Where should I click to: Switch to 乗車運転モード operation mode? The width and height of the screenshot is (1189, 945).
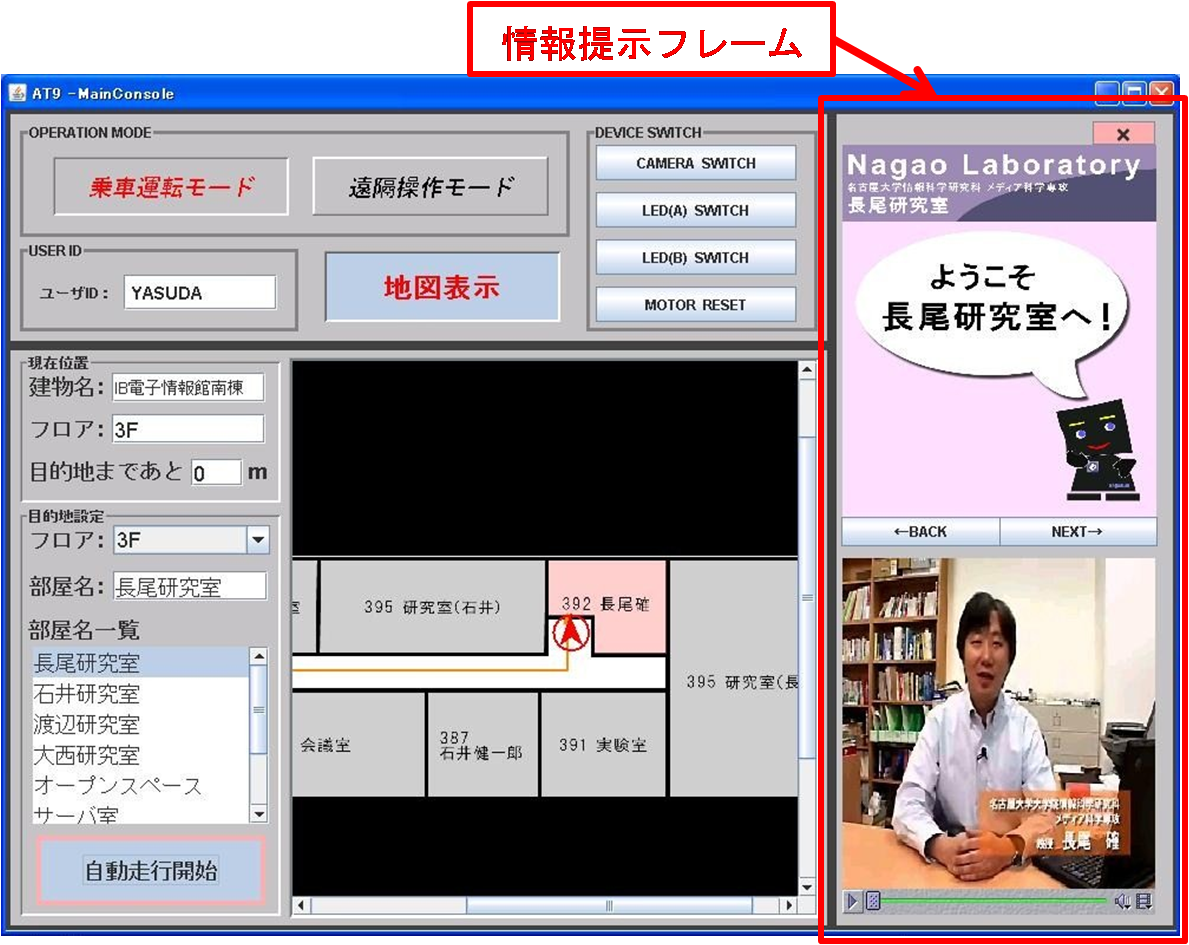(171, 187)
